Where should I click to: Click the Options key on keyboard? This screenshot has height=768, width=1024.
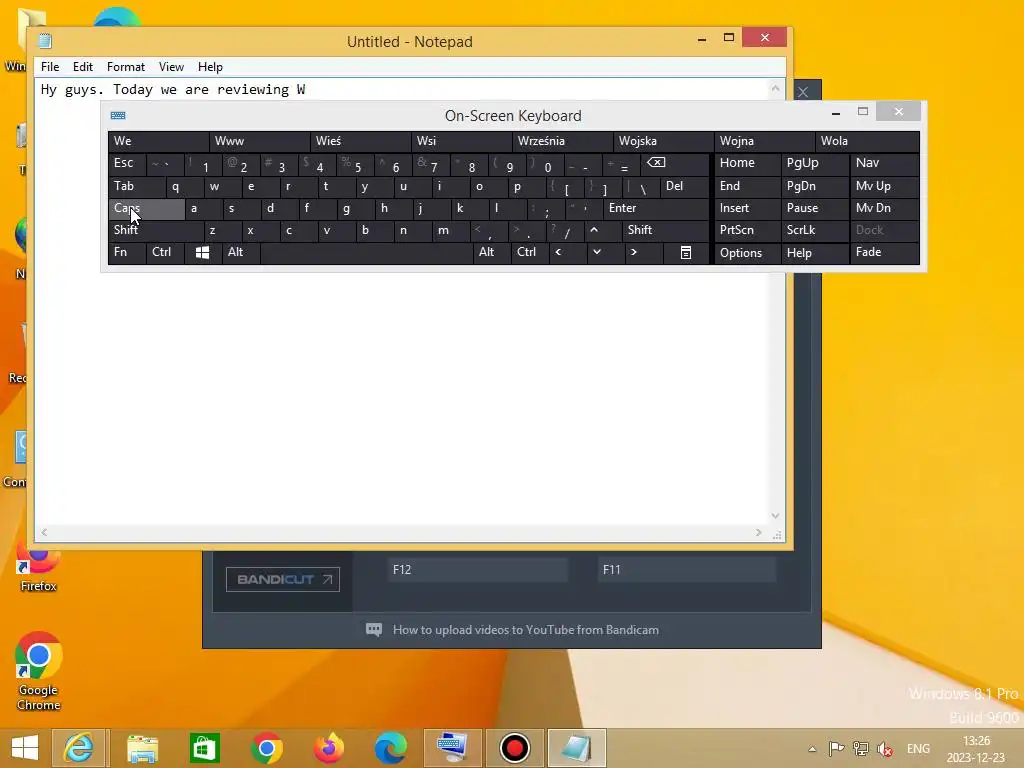[748, 253]
